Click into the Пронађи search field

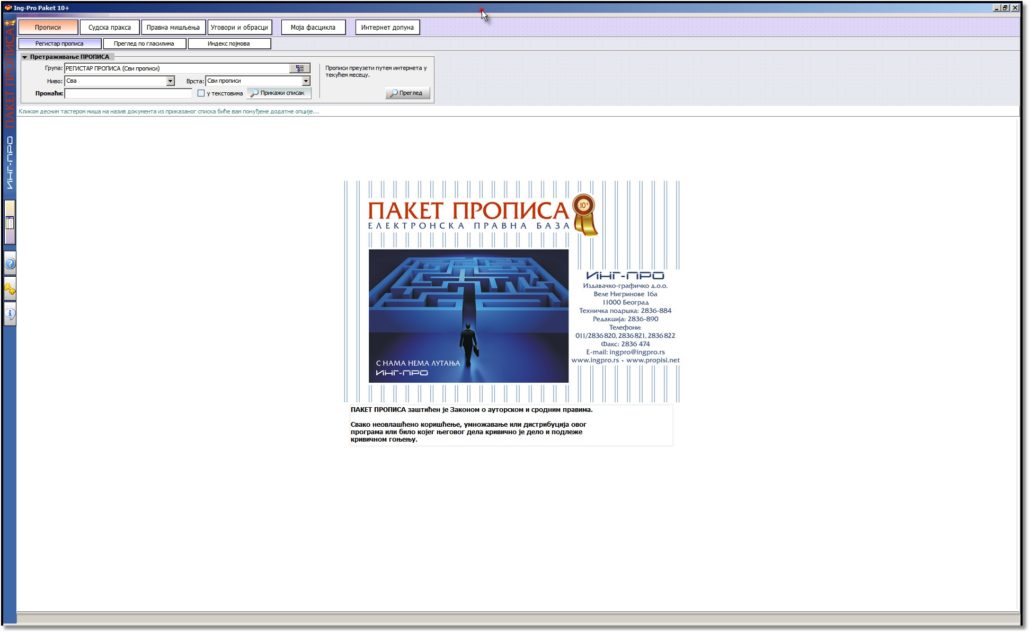click(x=128, y=93)
